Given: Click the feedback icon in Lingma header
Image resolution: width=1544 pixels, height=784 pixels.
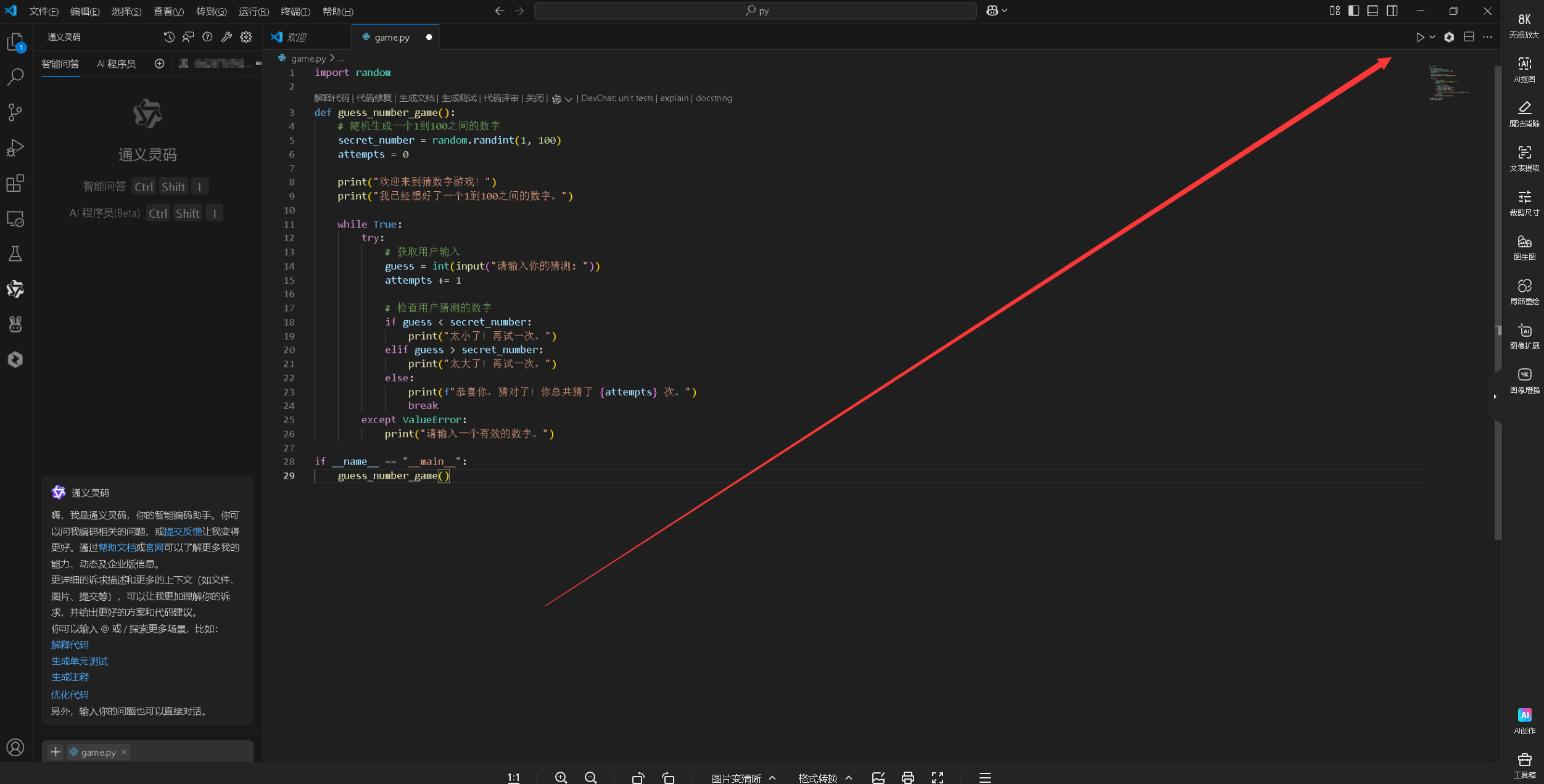Looking at the screenshot, I should (x=188, y=37).
